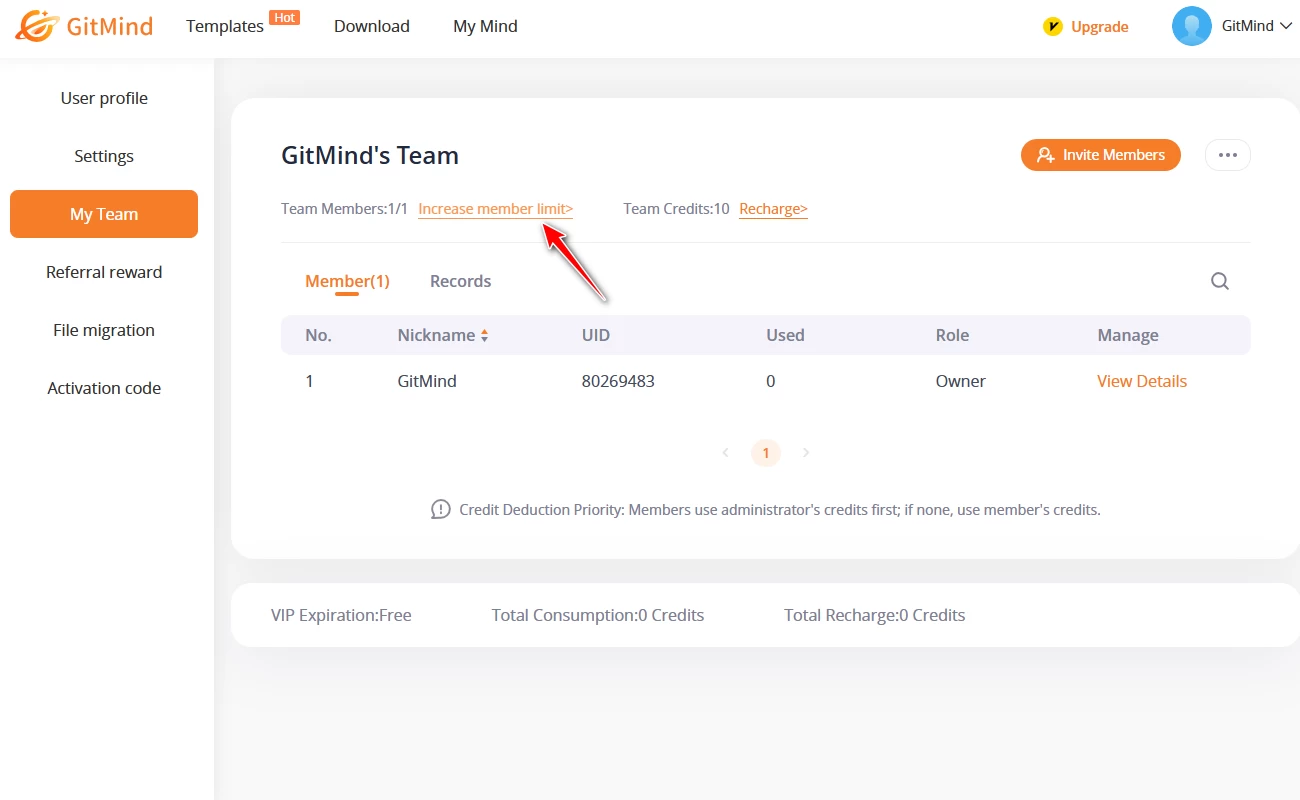Viewport: 1300px width, 800px height.
Task: Go to next page arrow
Action: click(x=806, y=453)
